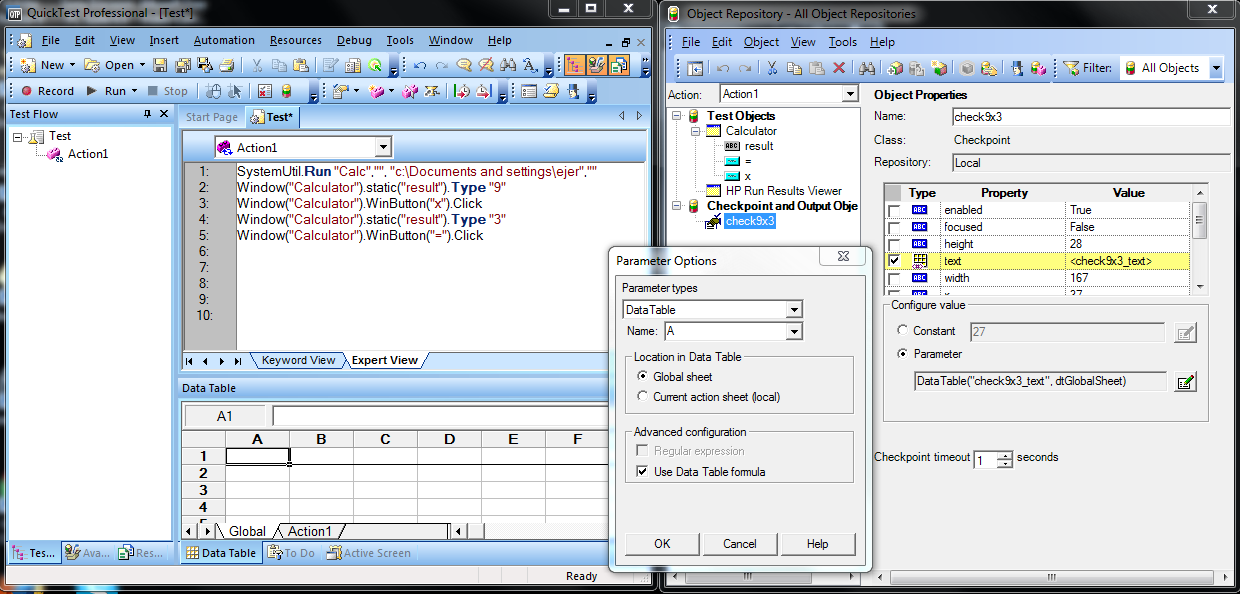The height and width of the screenshot is (594, 1240).
Task: Click the object Name field check9x3
Action: click(1090, 116)
